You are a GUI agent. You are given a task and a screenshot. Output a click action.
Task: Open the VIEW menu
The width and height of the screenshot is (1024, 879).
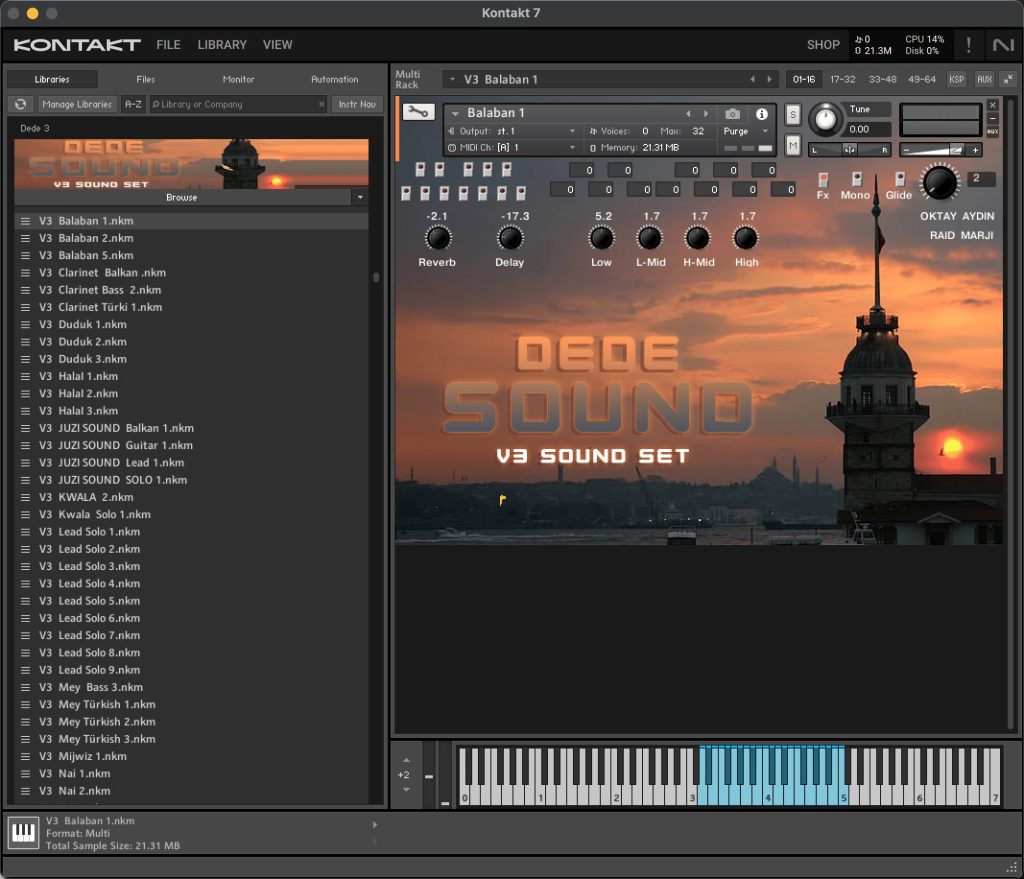pos(278,45)
